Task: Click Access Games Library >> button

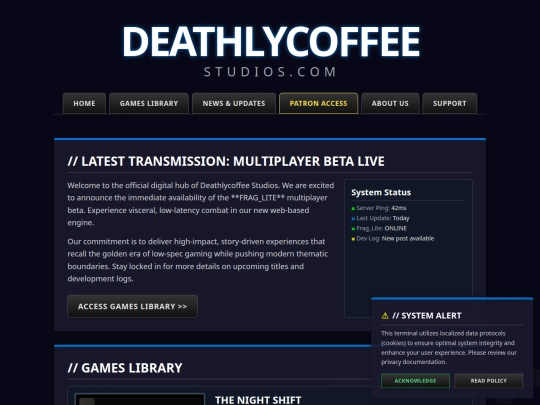Action: [x=133, y=306]
